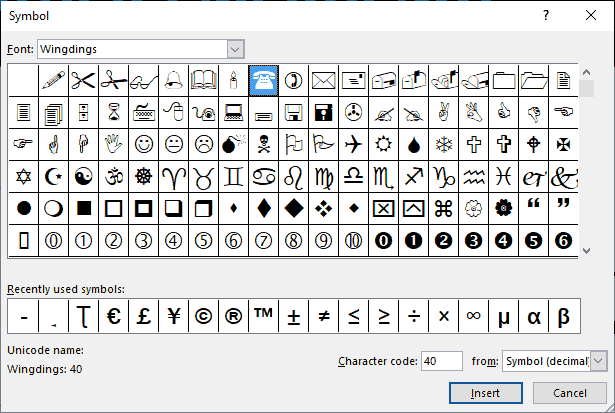Choose the frowning face symbol
Screen dimensions: 615x413
(204, 144)
